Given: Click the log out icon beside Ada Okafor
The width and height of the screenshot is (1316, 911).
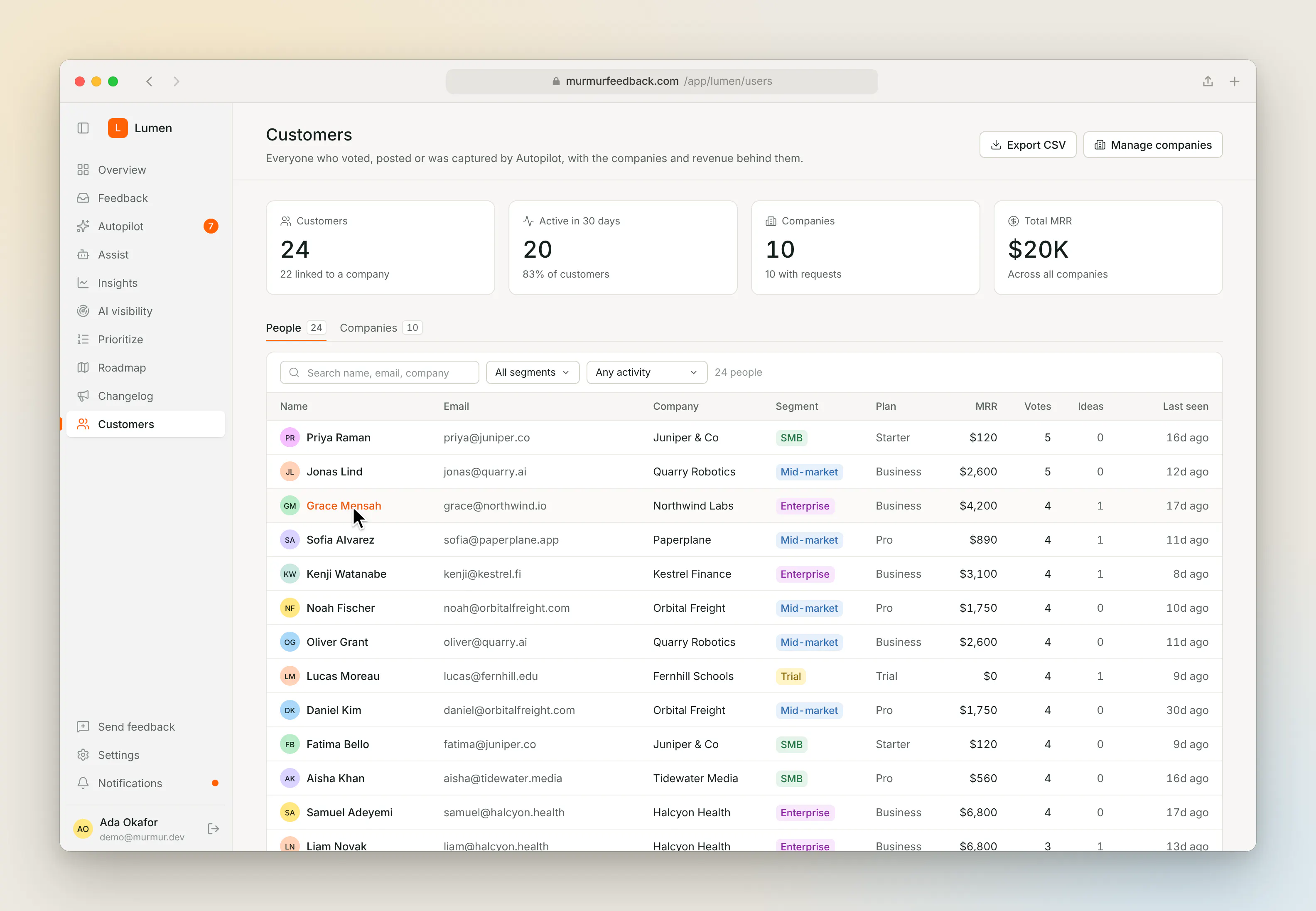Looking at the screenshot, I should pos(214,829).
